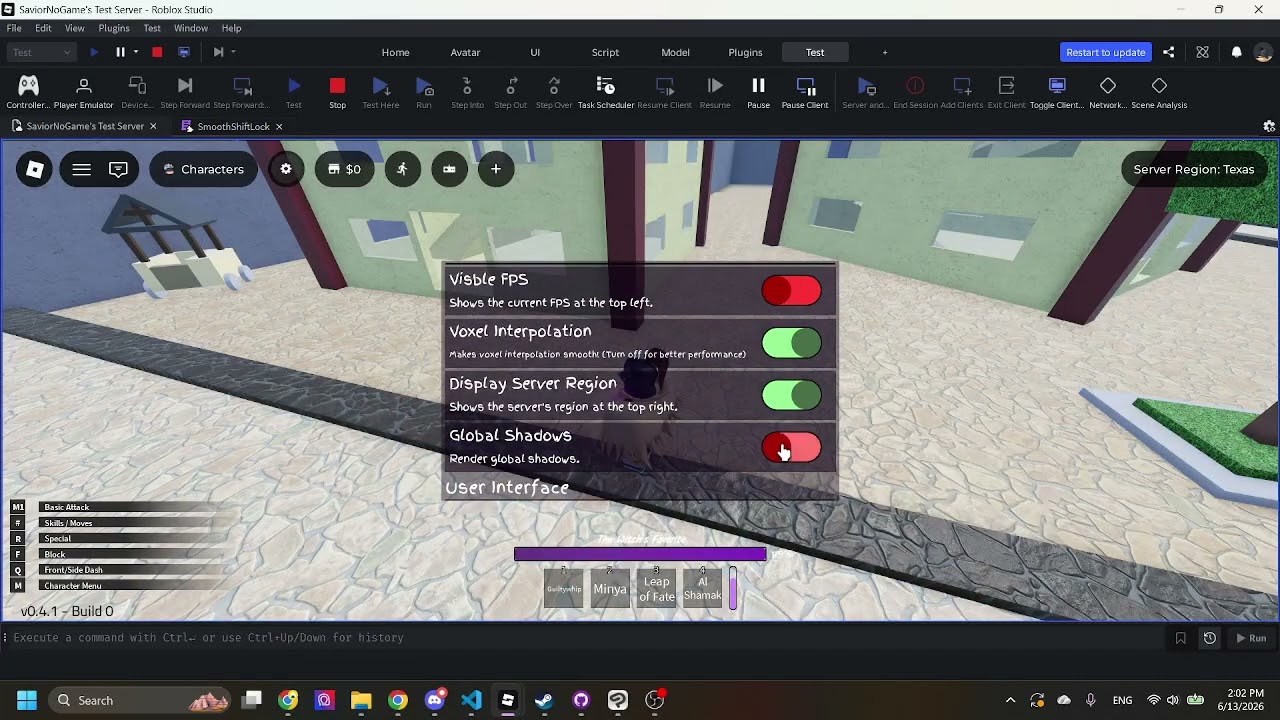Viewport: 1280px width, 720px height.
Task: Toggle Visible FPS switch
Action: click(x=791, y=291)
